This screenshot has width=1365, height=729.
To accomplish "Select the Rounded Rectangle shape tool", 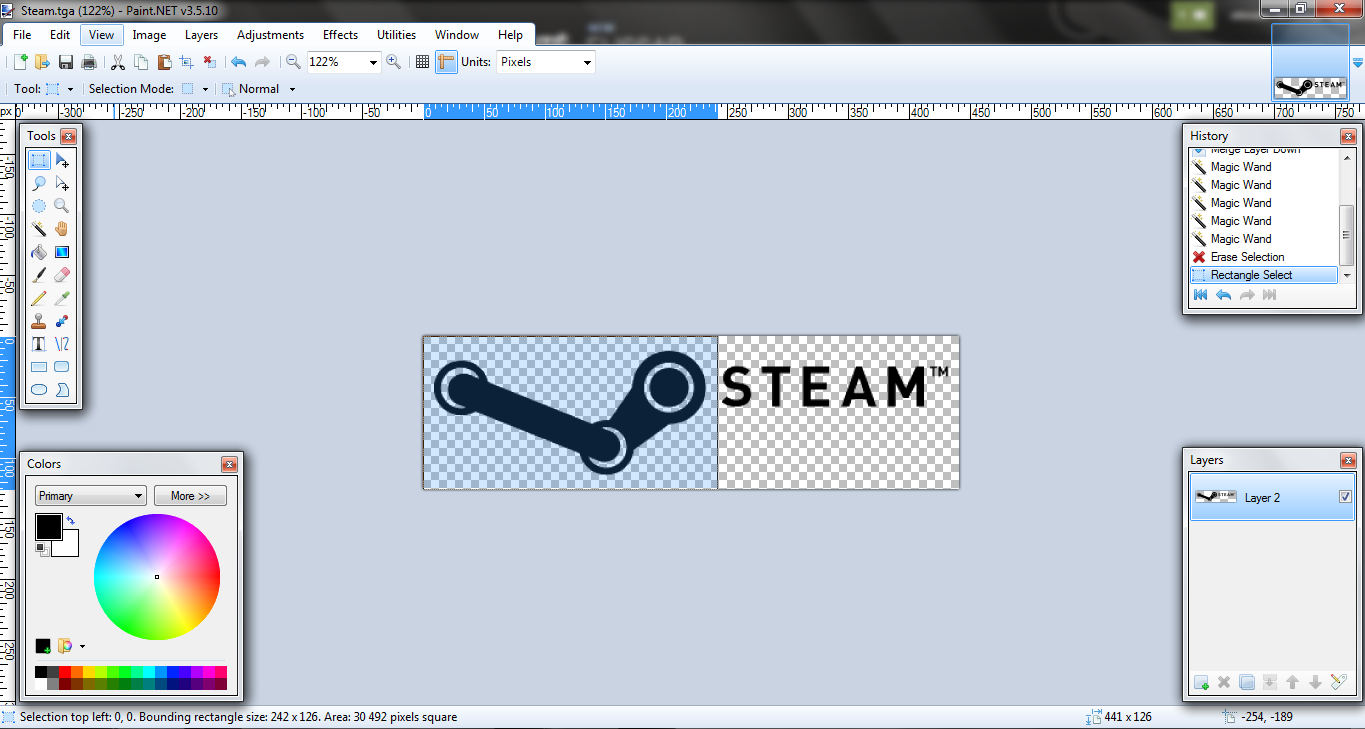I will 62,367.
